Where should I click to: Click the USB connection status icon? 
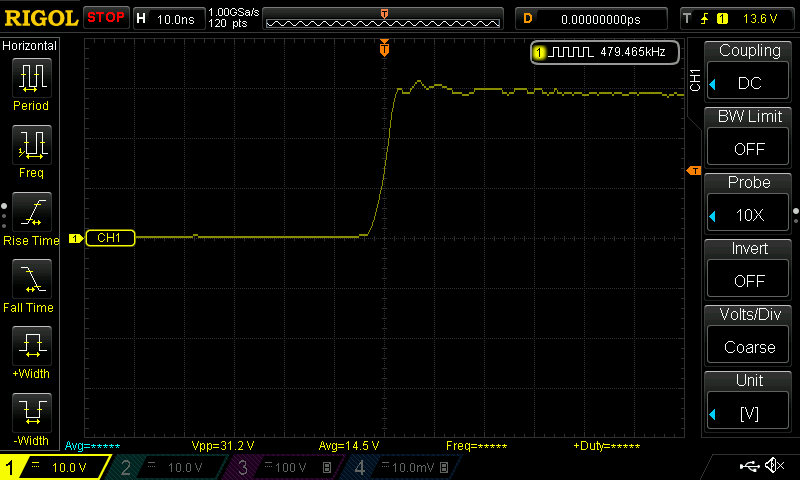[749, 466]
